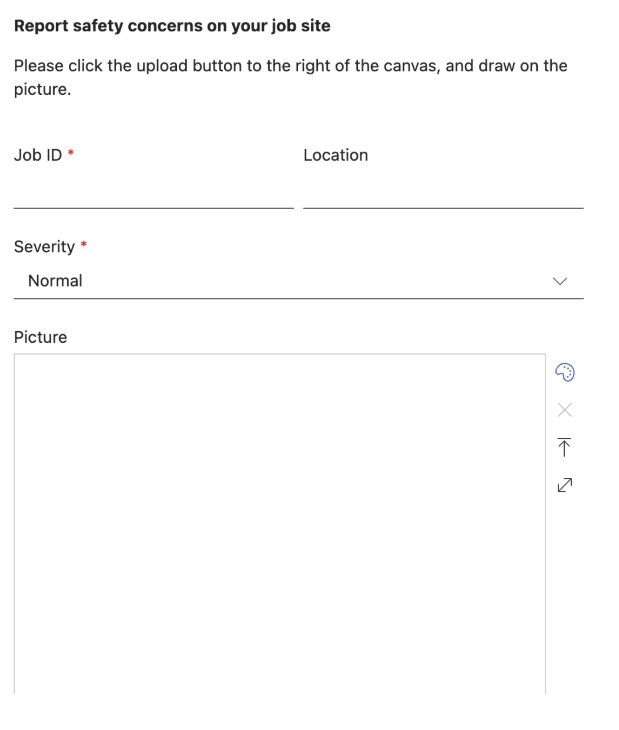Open the pen color palette
The image size is (619, 730).
click(x=564, y=372)
